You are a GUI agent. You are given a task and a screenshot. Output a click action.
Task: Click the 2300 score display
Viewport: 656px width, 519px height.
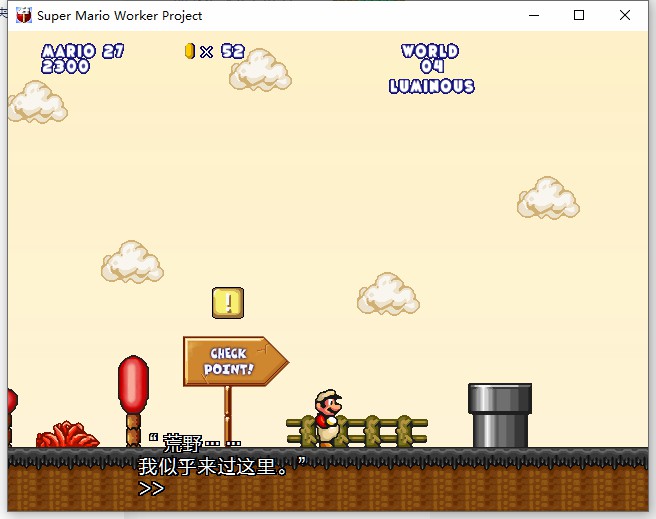(x=66, y=66)
